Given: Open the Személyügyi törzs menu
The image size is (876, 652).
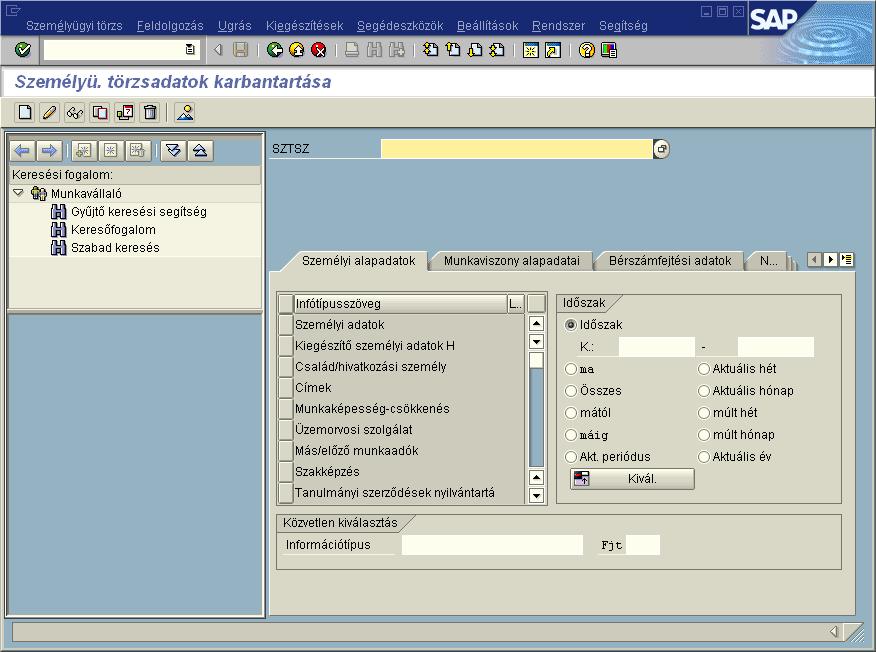Looking at the screenshot, I should [x=74, y=26].
